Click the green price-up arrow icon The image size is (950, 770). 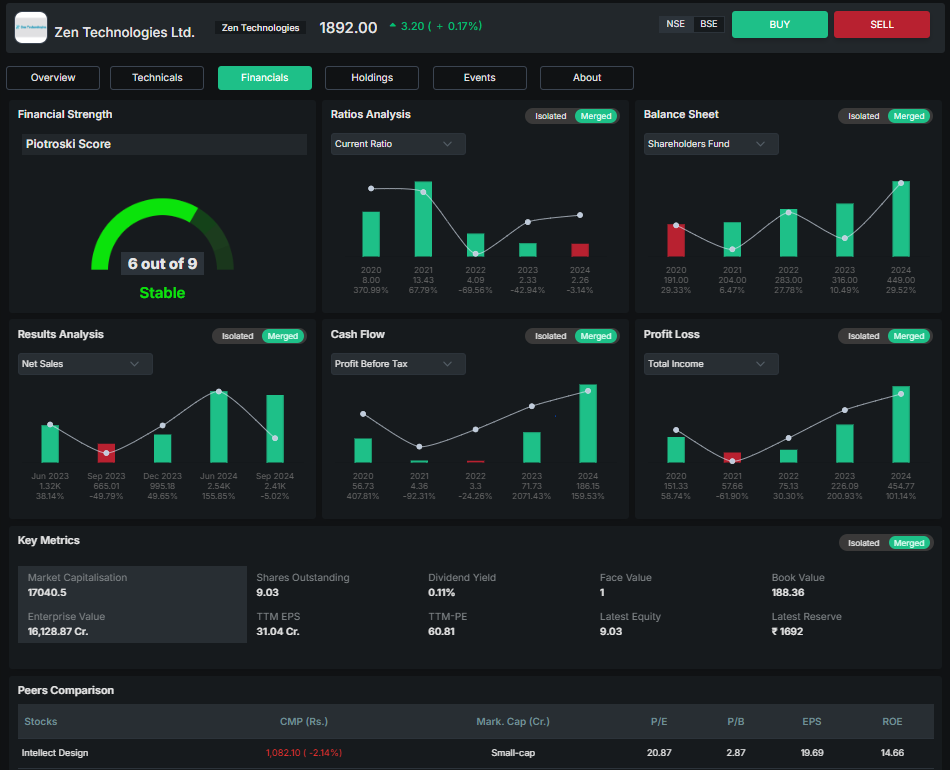[x=393, y=25]
